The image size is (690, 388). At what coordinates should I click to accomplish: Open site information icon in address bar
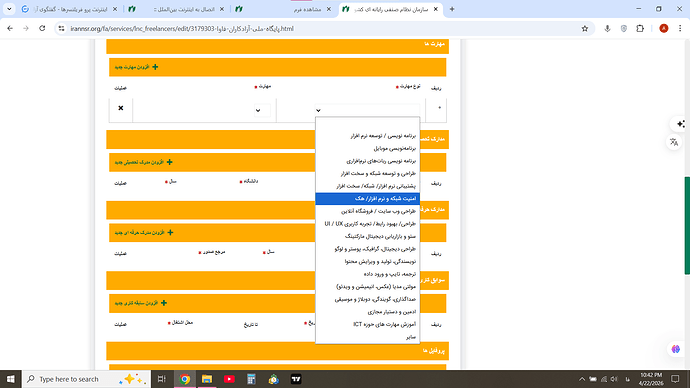[x=62, y=29]
